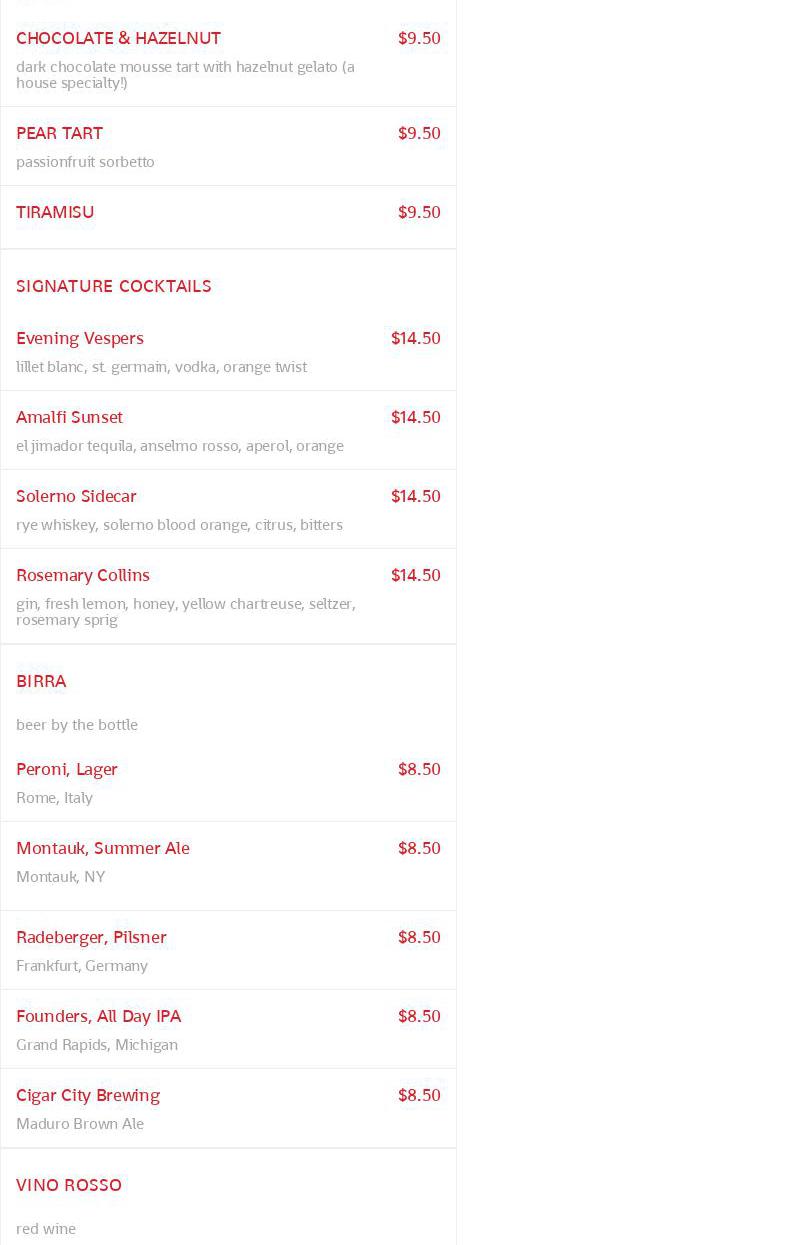Click the Tiramisu $9.50 price
This screenshot has height=1245, width=785.
419,212
